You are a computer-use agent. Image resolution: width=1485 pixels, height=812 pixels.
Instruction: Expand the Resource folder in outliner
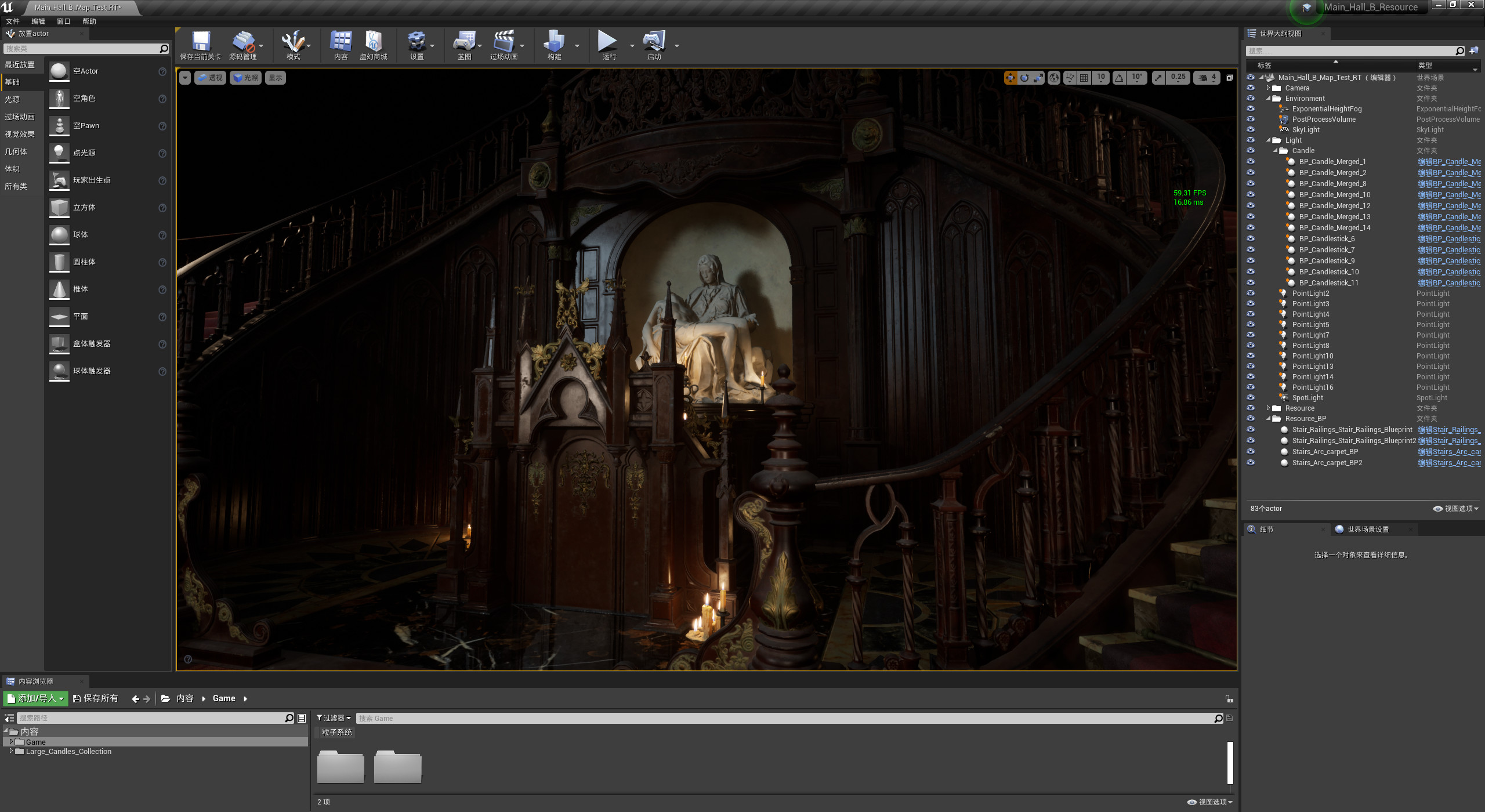point(1268,408)
